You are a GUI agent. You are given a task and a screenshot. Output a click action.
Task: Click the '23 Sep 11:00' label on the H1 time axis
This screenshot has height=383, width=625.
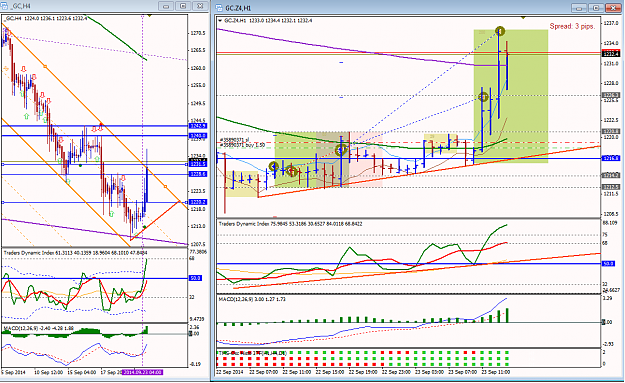click(495, 372)
